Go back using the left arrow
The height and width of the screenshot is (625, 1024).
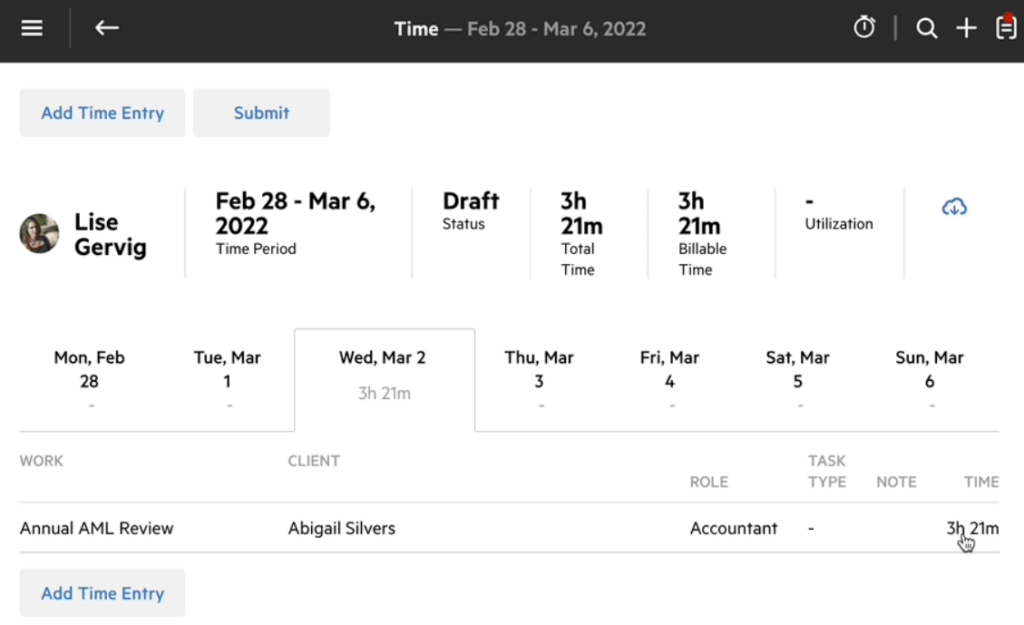(x=106, y=28)
